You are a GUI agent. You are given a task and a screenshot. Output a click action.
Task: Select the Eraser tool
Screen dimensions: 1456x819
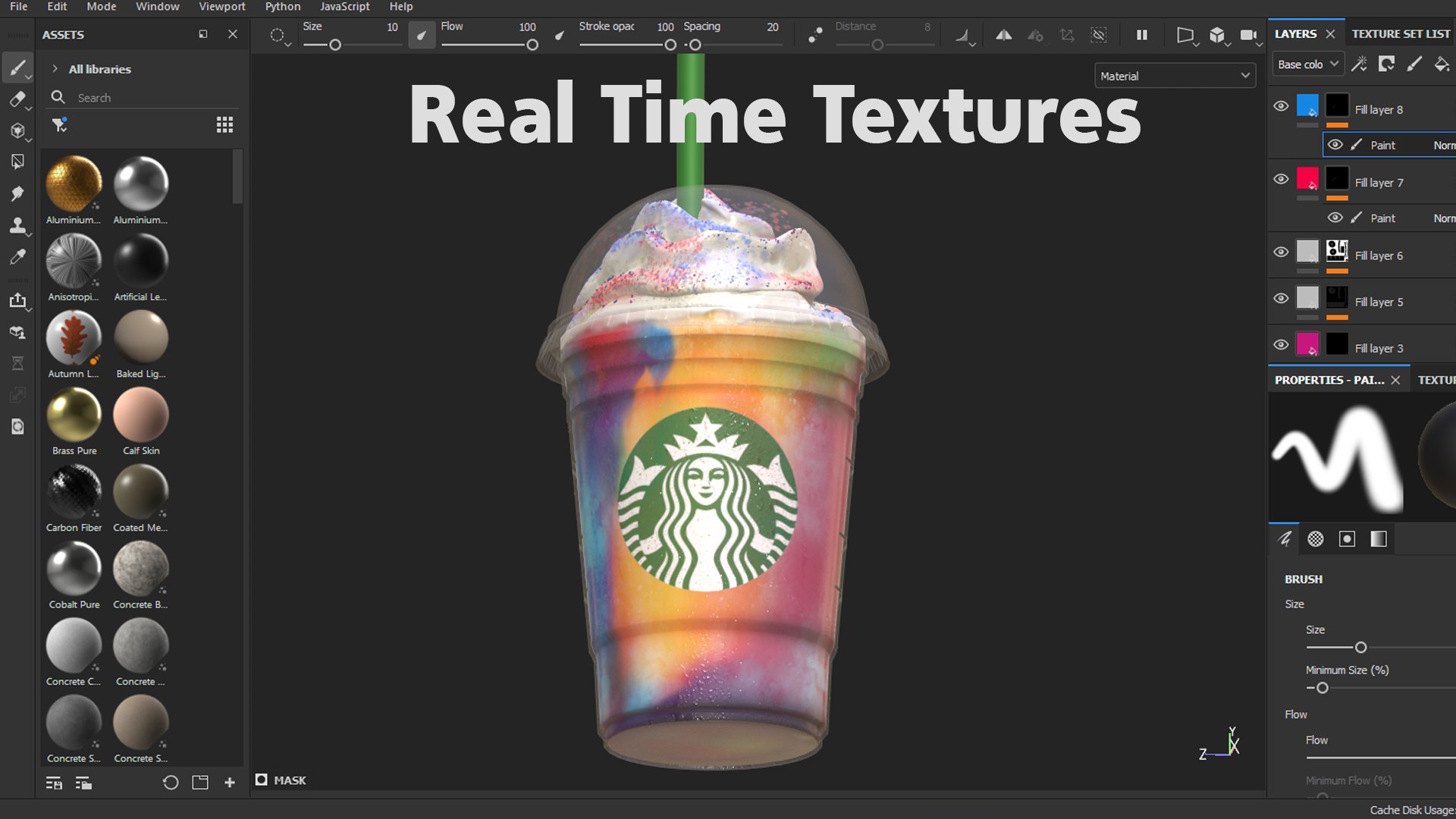[x=17, y=99]
